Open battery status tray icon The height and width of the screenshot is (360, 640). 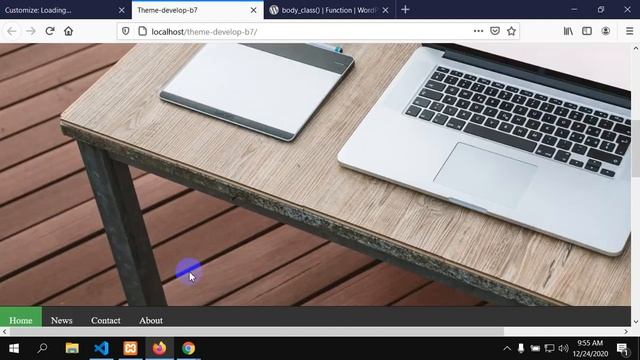pos(535,348)
